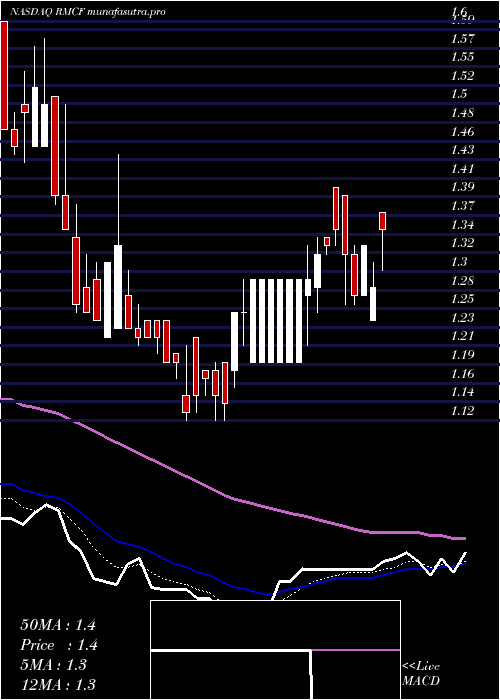
Task: Click the 1.55 price axis label
Action: (x=462, y=57)
